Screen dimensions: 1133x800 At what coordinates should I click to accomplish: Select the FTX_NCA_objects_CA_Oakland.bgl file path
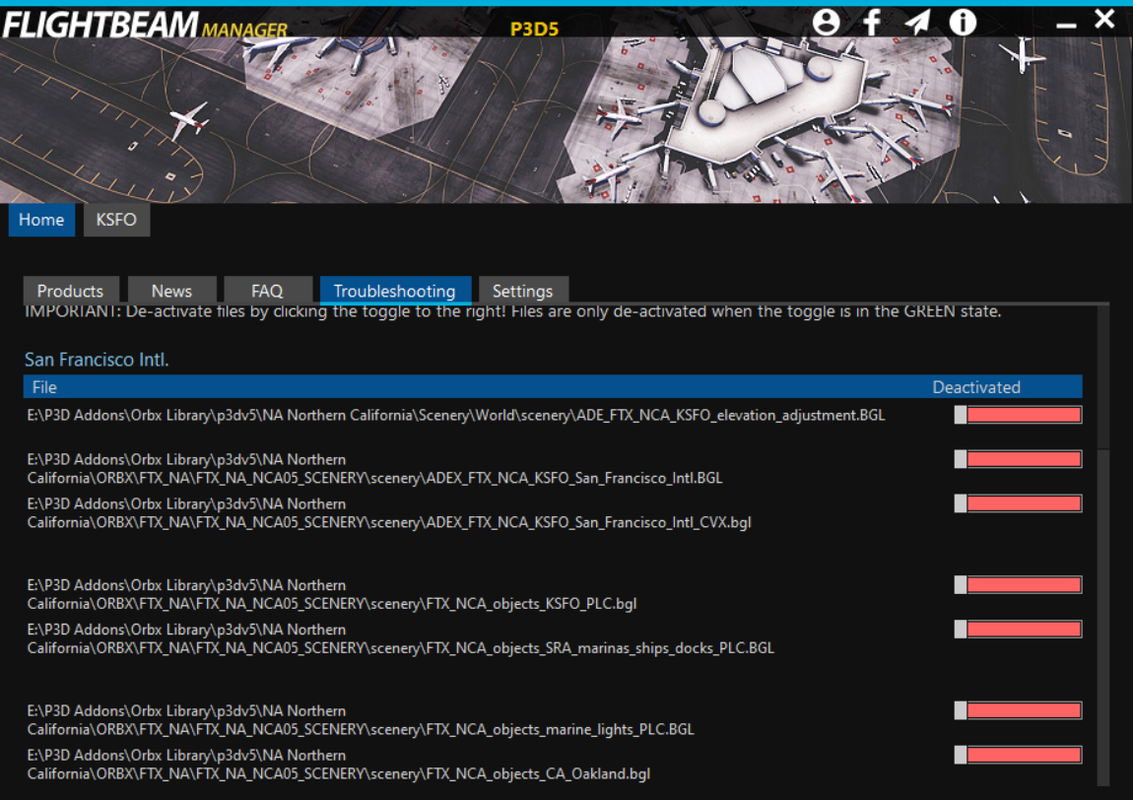tap(338, 765)
